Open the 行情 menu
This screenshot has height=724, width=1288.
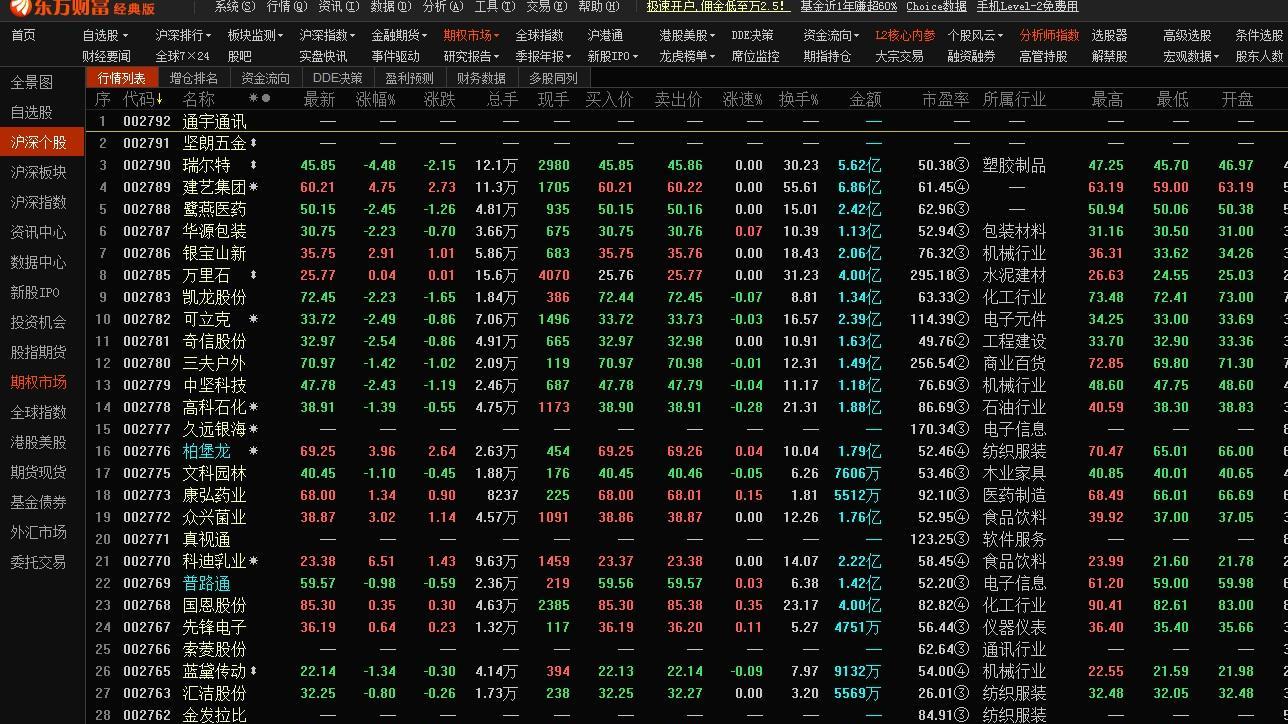tap(286, 7)
